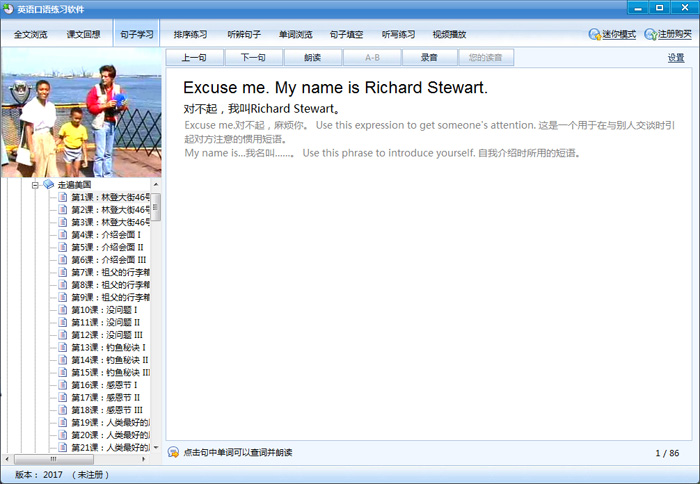This screenshot has width=700, height=484.
Task: Click the 注册购买 register purchase icon
Action: [650, 35]
